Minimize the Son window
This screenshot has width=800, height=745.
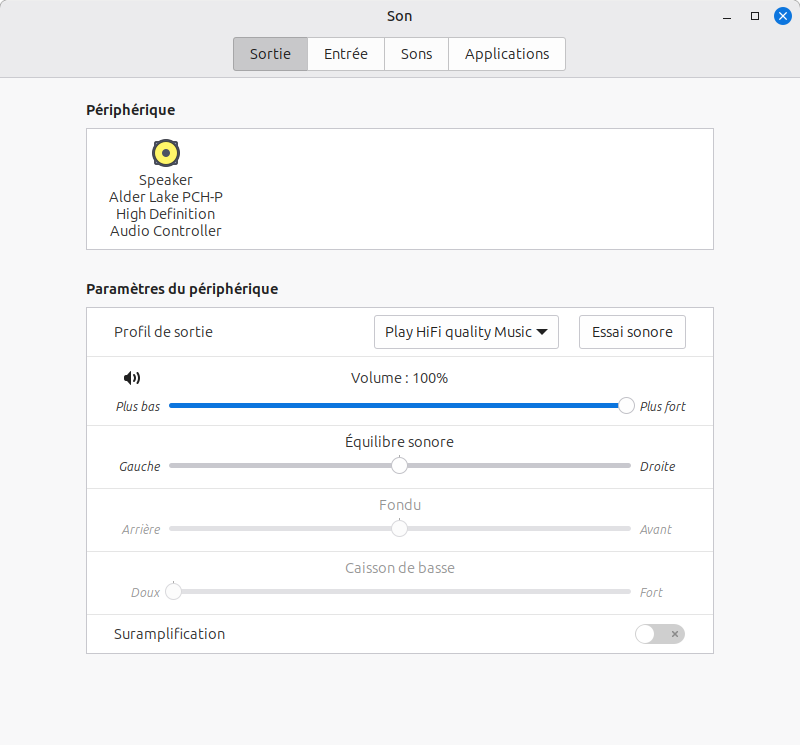(727, 16)
